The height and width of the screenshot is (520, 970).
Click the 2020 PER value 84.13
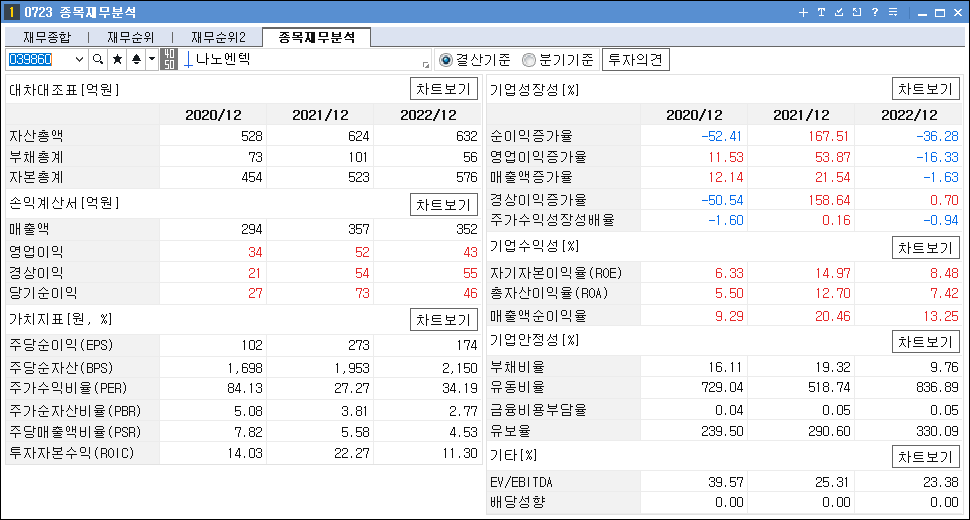245,388
